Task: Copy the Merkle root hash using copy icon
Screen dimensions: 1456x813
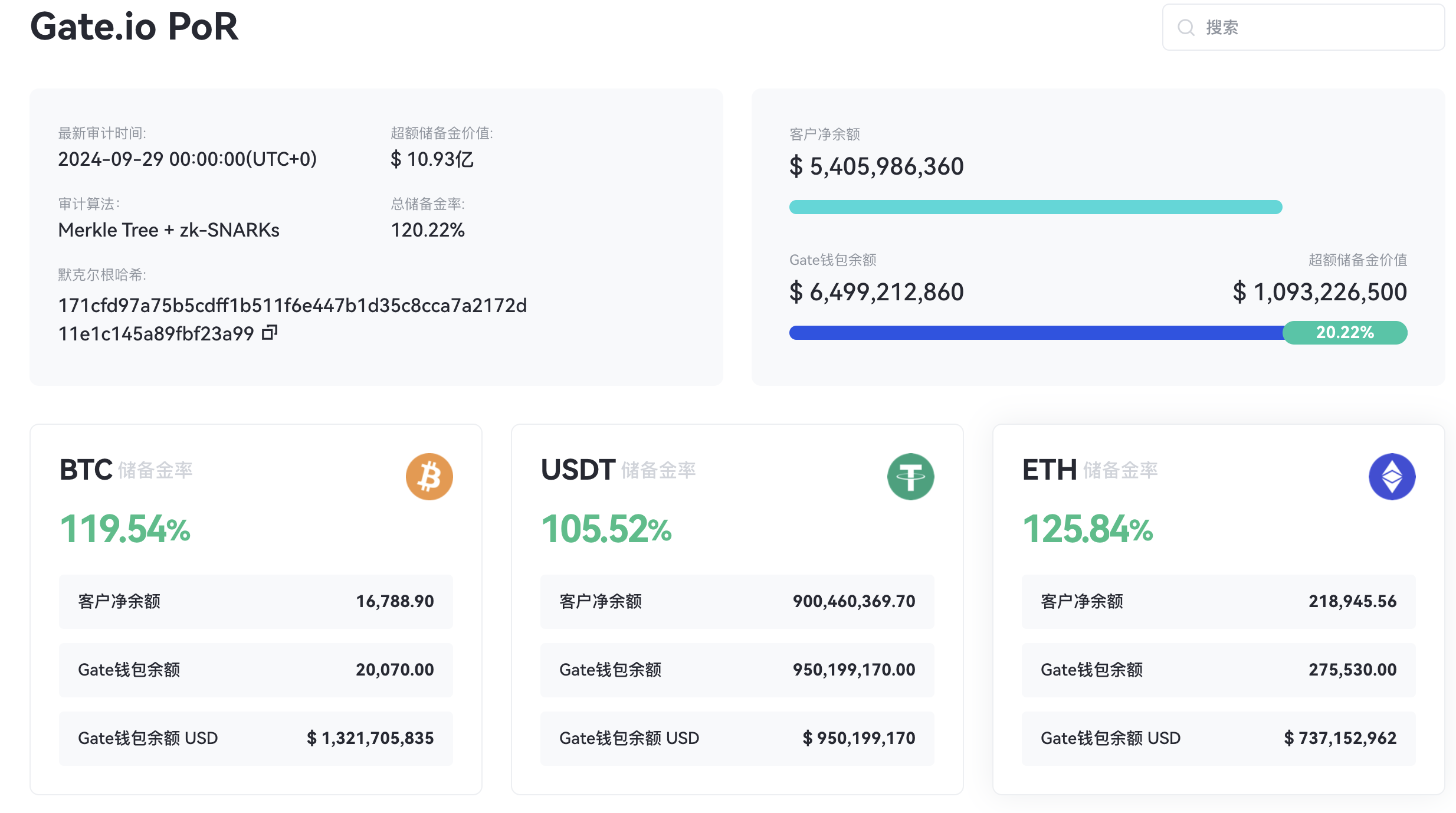Action: [x=269, y=332]
